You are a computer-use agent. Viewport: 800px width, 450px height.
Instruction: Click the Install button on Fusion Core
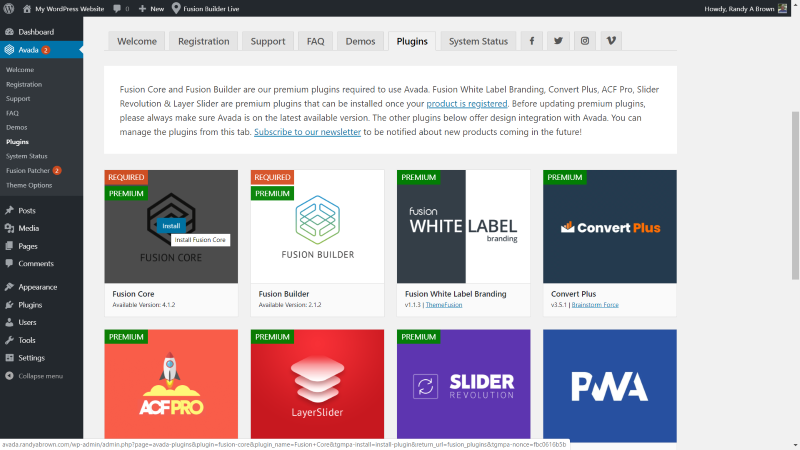click(x=171, y=226)
